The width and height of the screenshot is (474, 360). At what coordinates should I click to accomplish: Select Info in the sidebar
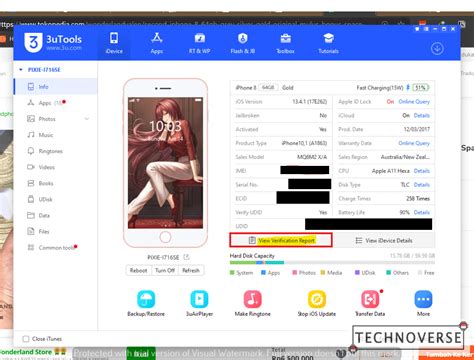click(x=56, y=87)
